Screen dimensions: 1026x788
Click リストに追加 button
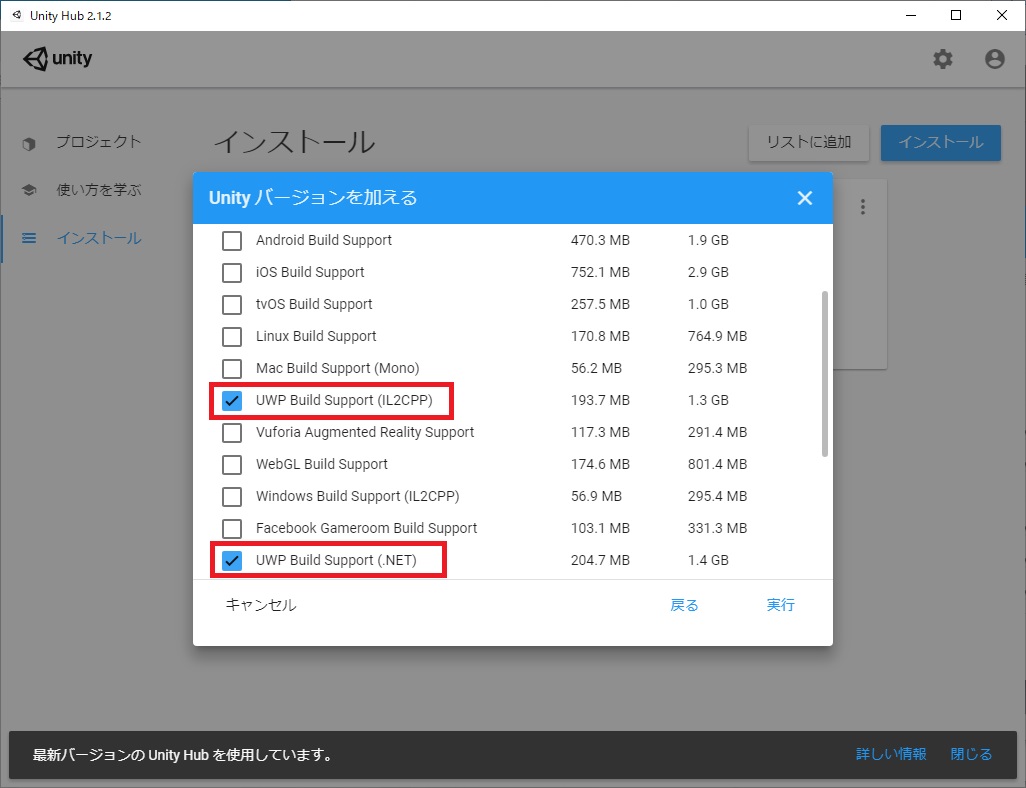[x=809, y=143]
